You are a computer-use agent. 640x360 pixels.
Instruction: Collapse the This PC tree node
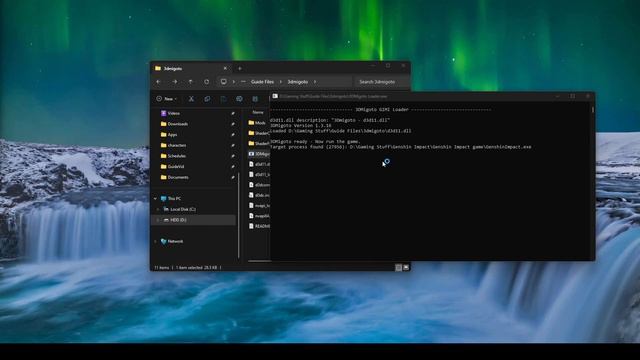156,198
